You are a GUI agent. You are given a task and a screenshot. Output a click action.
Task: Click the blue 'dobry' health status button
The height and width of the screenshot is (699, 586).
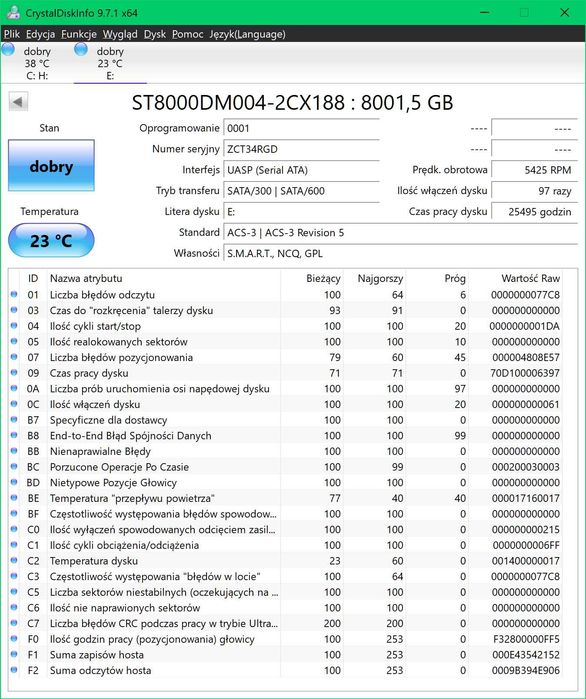pyautogui.click(x=51, y=165)
